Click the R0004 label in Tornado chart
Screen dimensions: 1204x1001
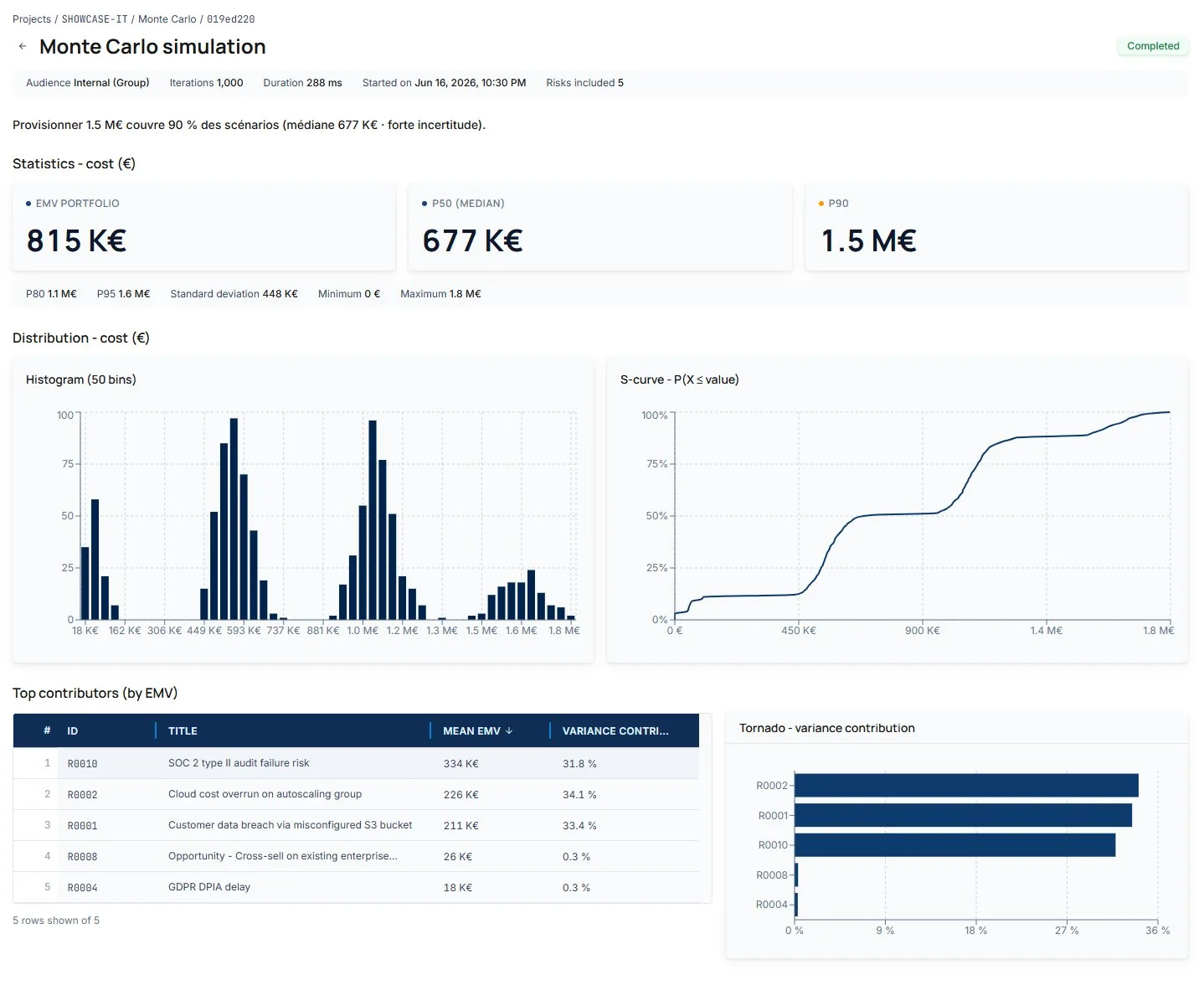pyautogui.click(x=771, y=905)
